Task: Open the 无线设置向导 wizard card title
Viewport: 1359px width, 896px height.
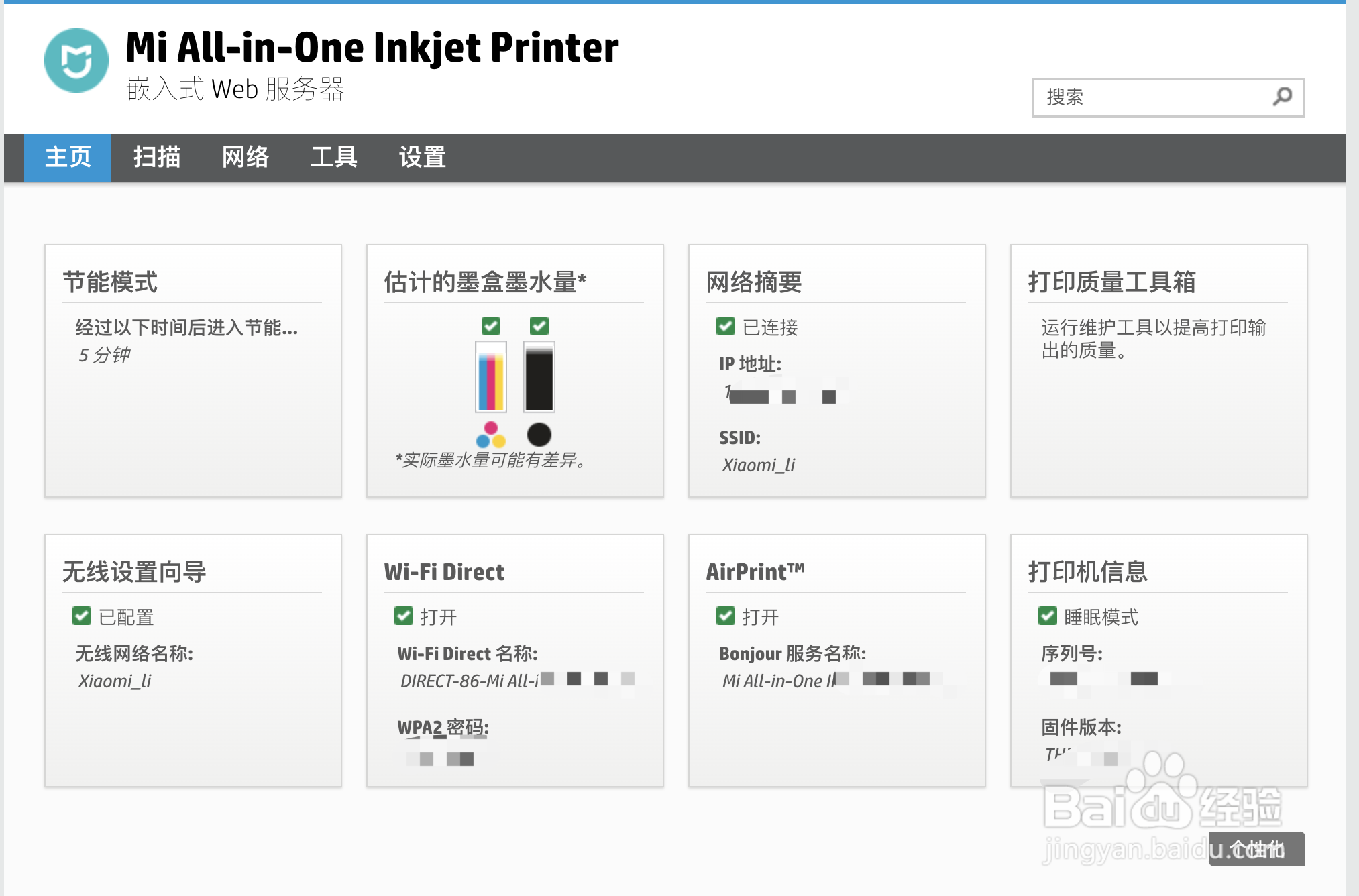Action: pos(134,572)
